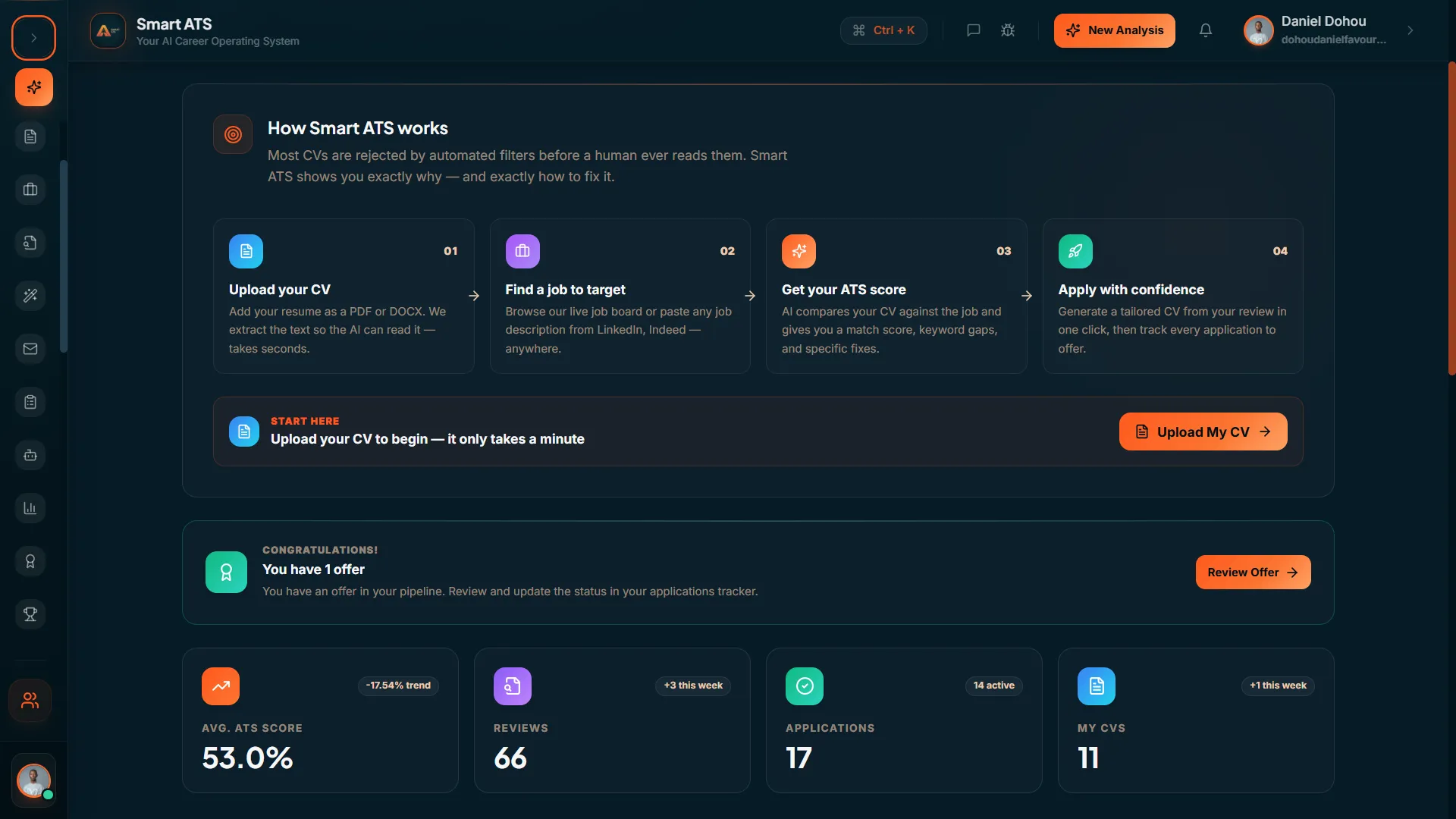Click the Review Offer button
The height and width of the screenshot is (819, 1456).
[x=1253, y=573]
